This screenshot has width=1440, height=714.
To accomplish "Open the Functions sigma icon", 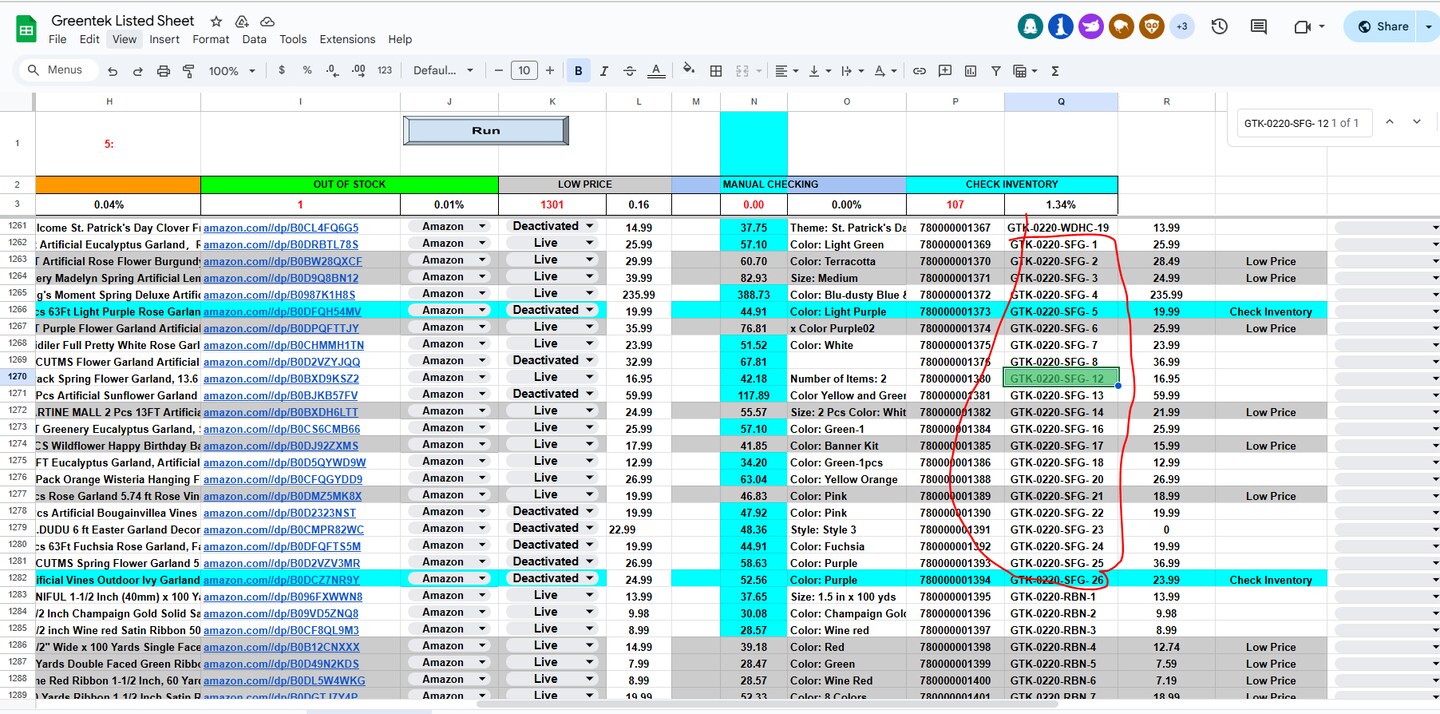I will point(1055,71).
